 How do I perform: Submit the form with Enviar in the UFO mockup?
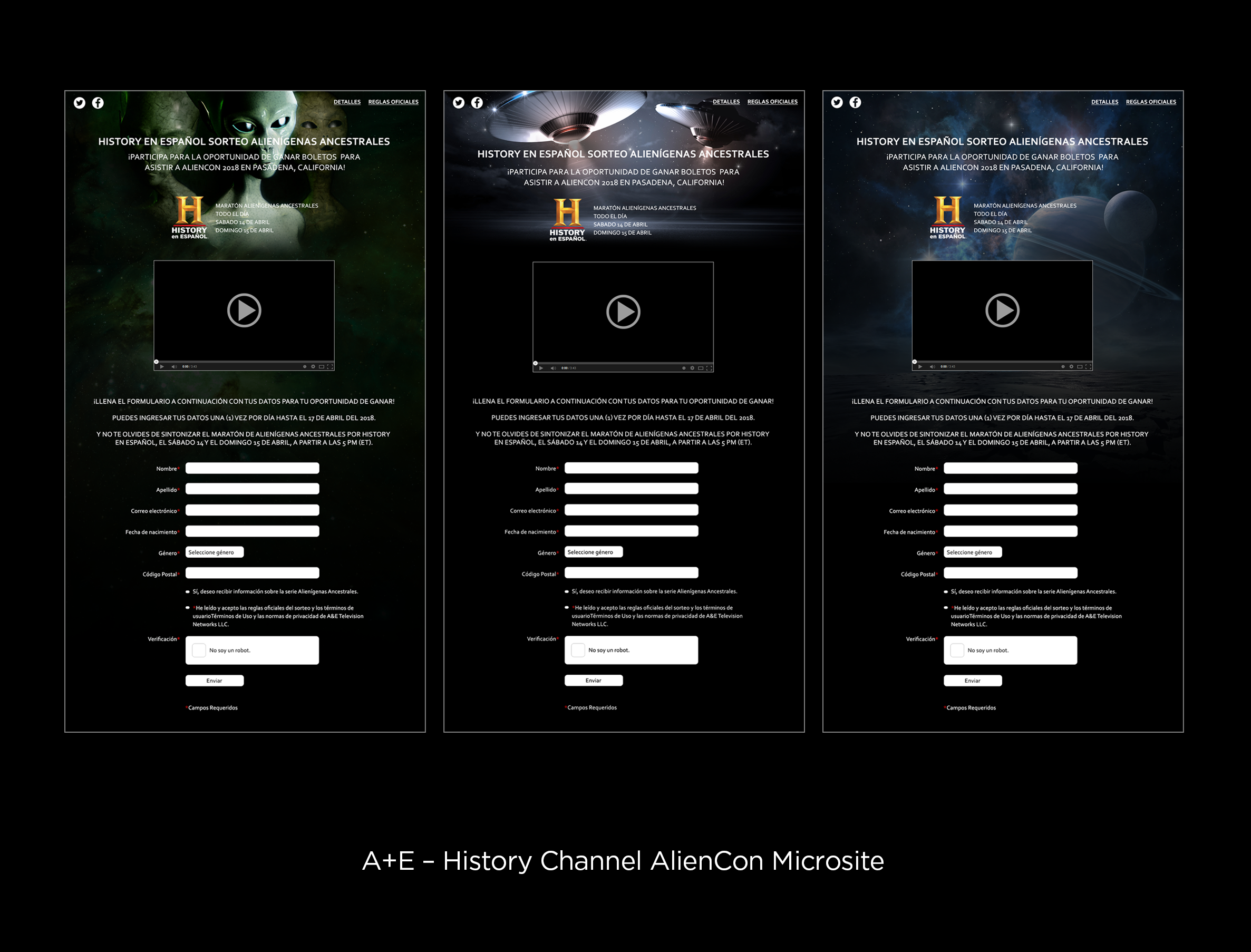(594, 680)
